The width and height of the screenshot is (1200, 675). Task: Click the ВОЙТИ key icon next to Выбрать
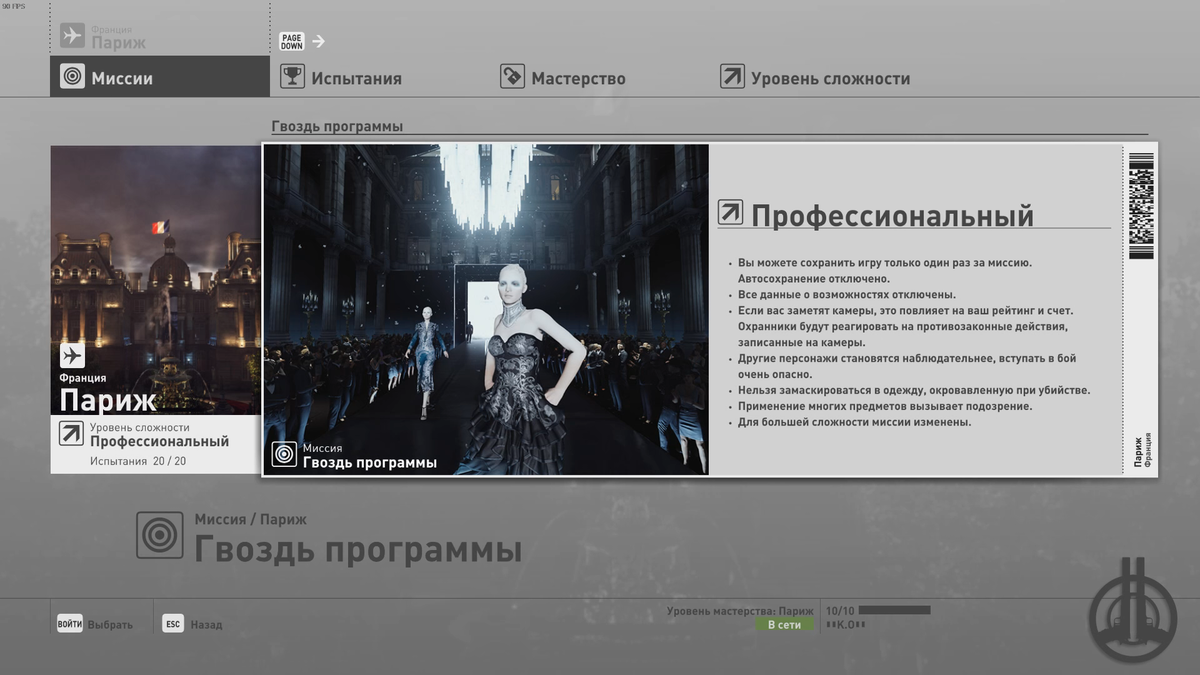(x=69, y=622)
